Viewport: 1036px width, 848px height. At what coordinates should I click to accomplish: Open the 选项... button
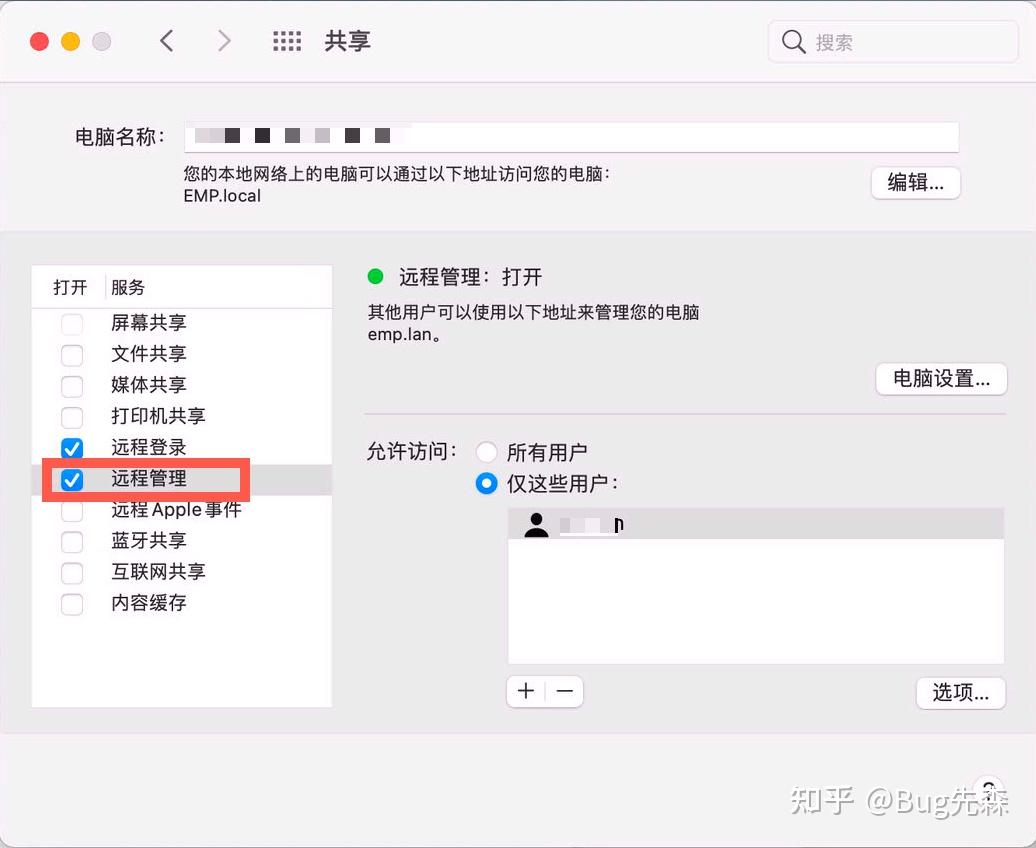click(961, 693)
